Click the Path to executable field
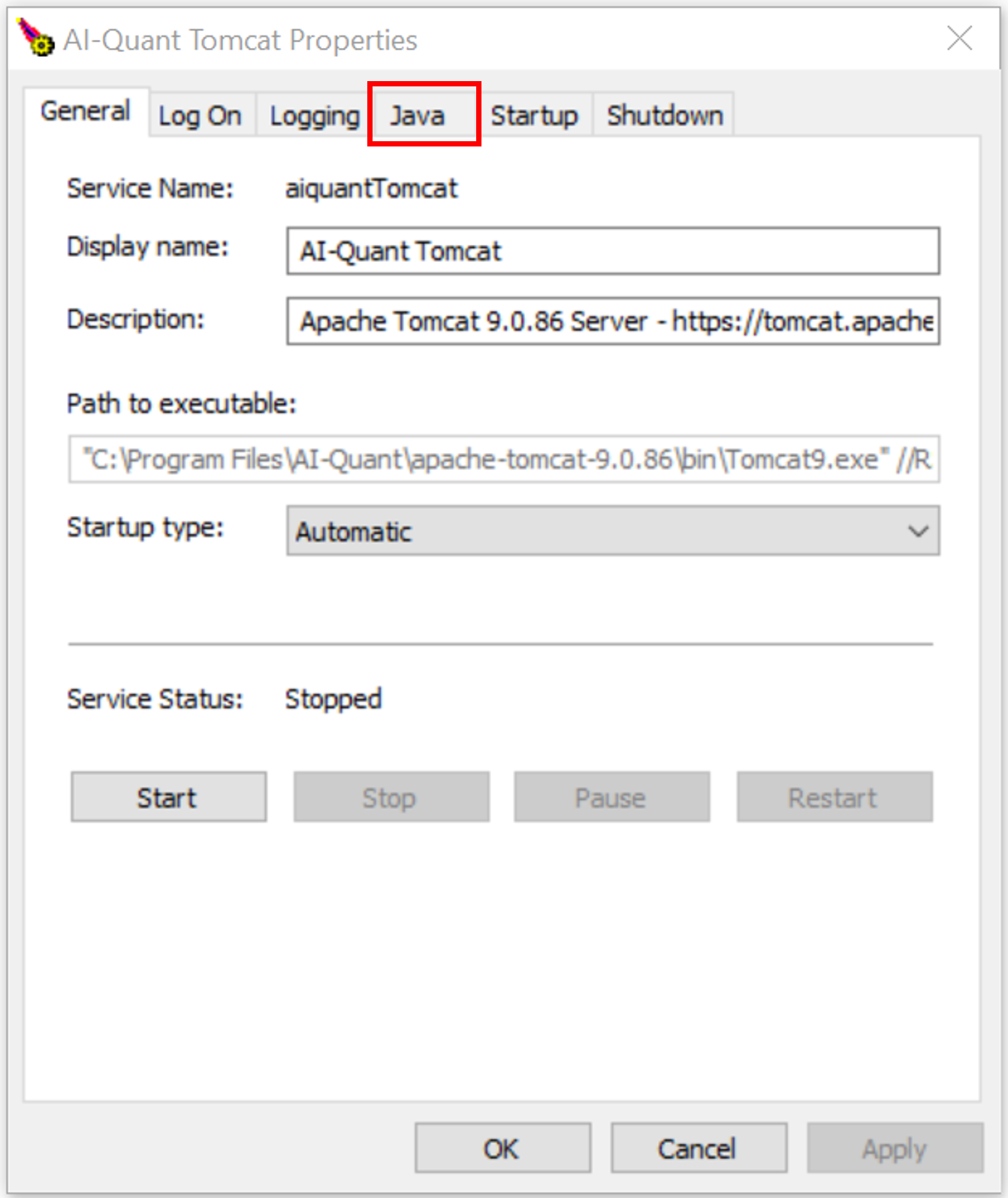The height and width of the screenshot is (1198, 1008). pos(504,459)
